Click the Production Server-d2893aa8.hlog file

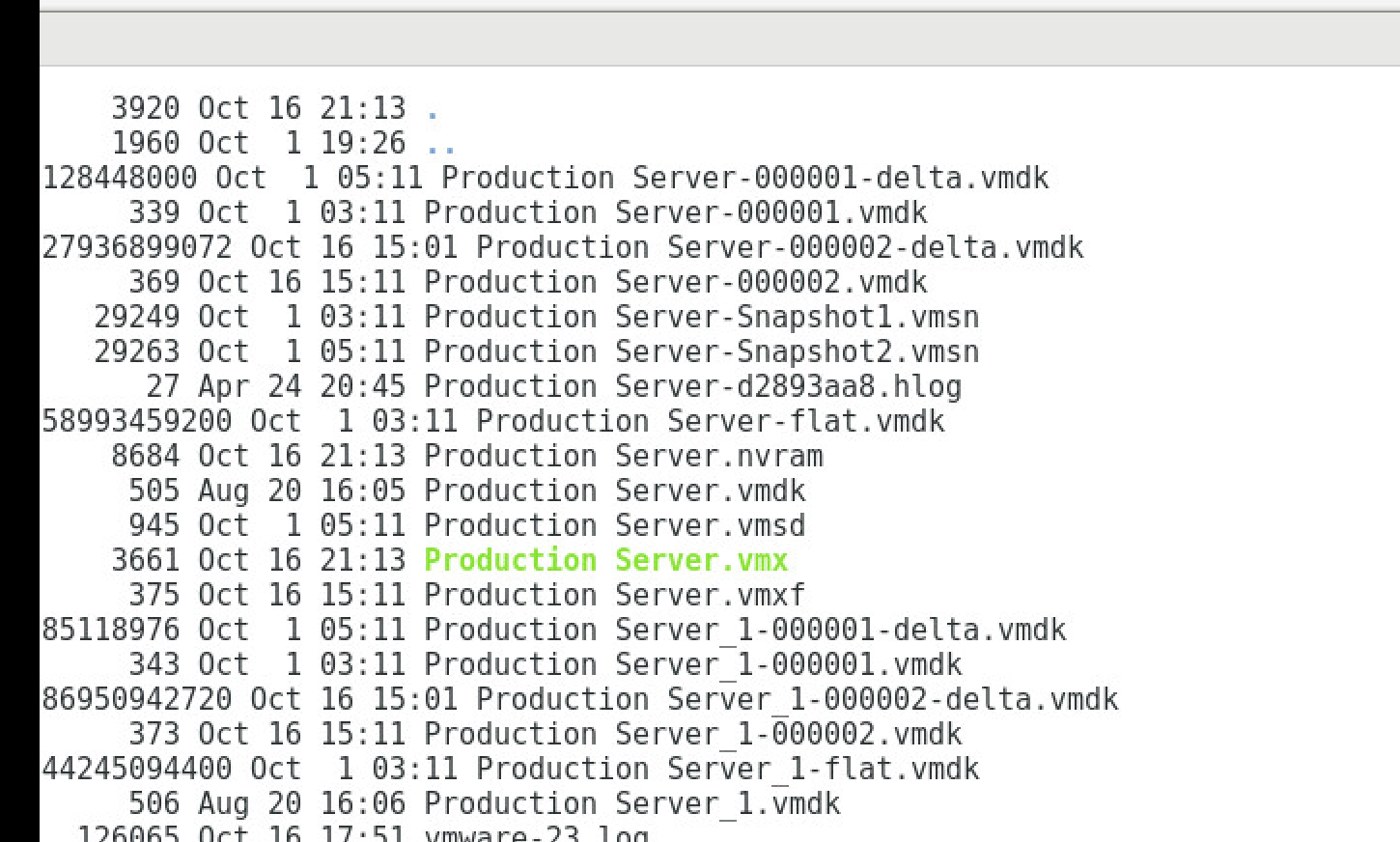(692, 386)
